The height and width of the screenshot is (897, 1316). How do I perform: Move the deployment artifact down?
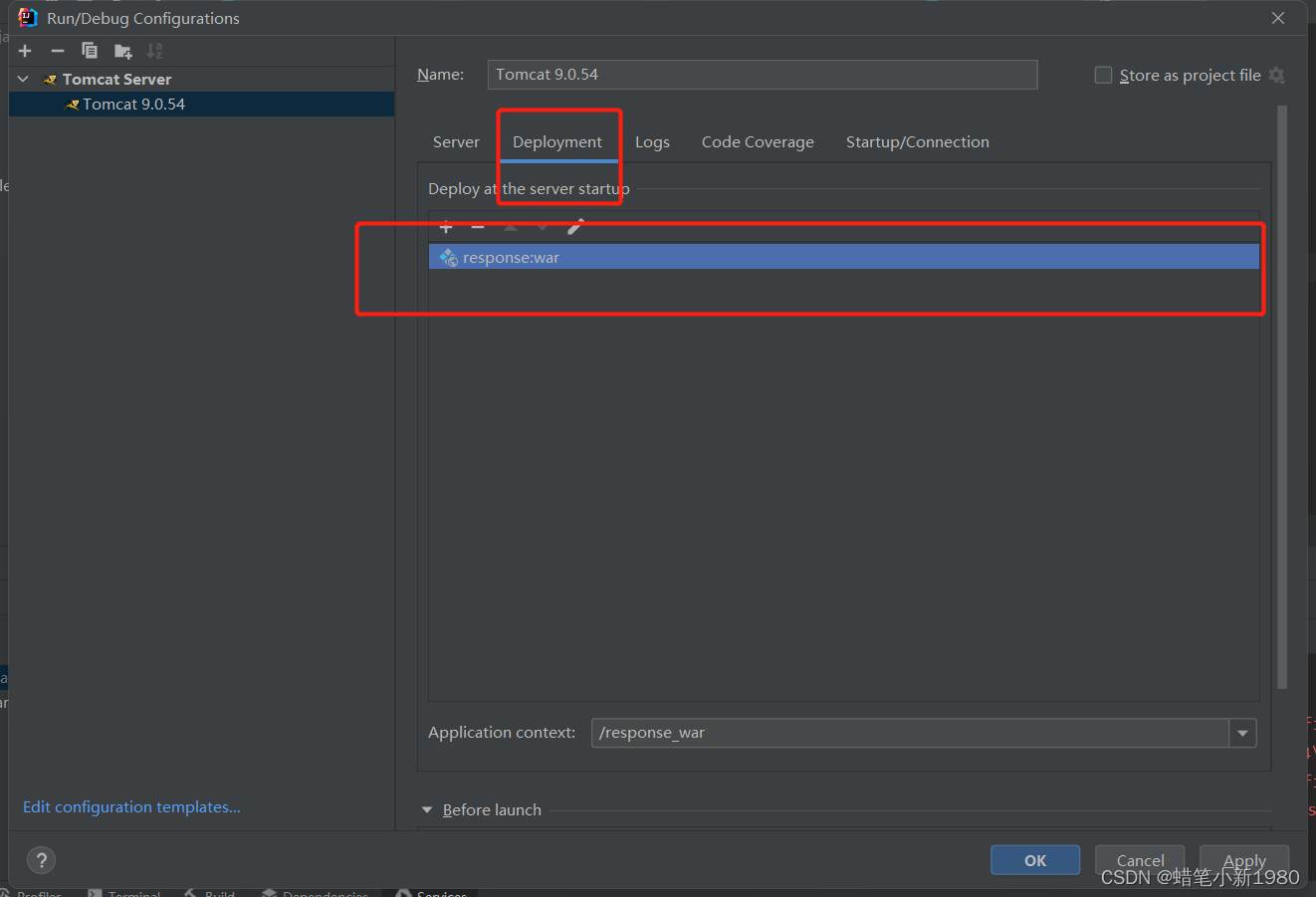[x=543, y=227]
